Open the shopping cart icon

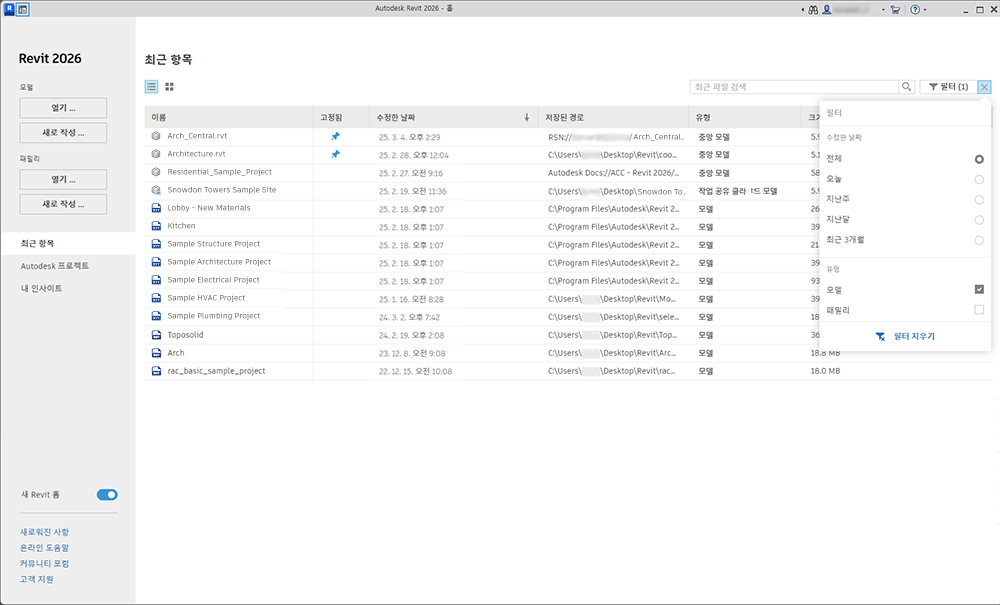(x=895, y=10)
